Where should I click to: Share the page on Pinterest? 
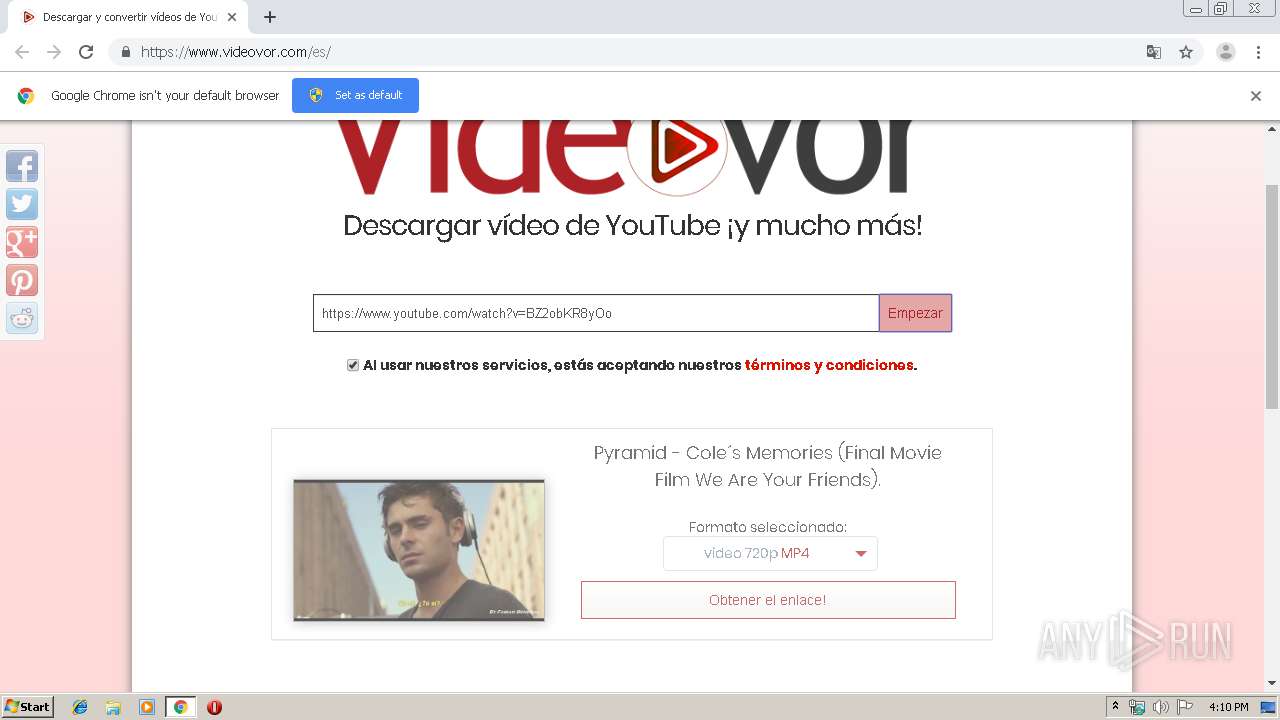tap(22, 280)
